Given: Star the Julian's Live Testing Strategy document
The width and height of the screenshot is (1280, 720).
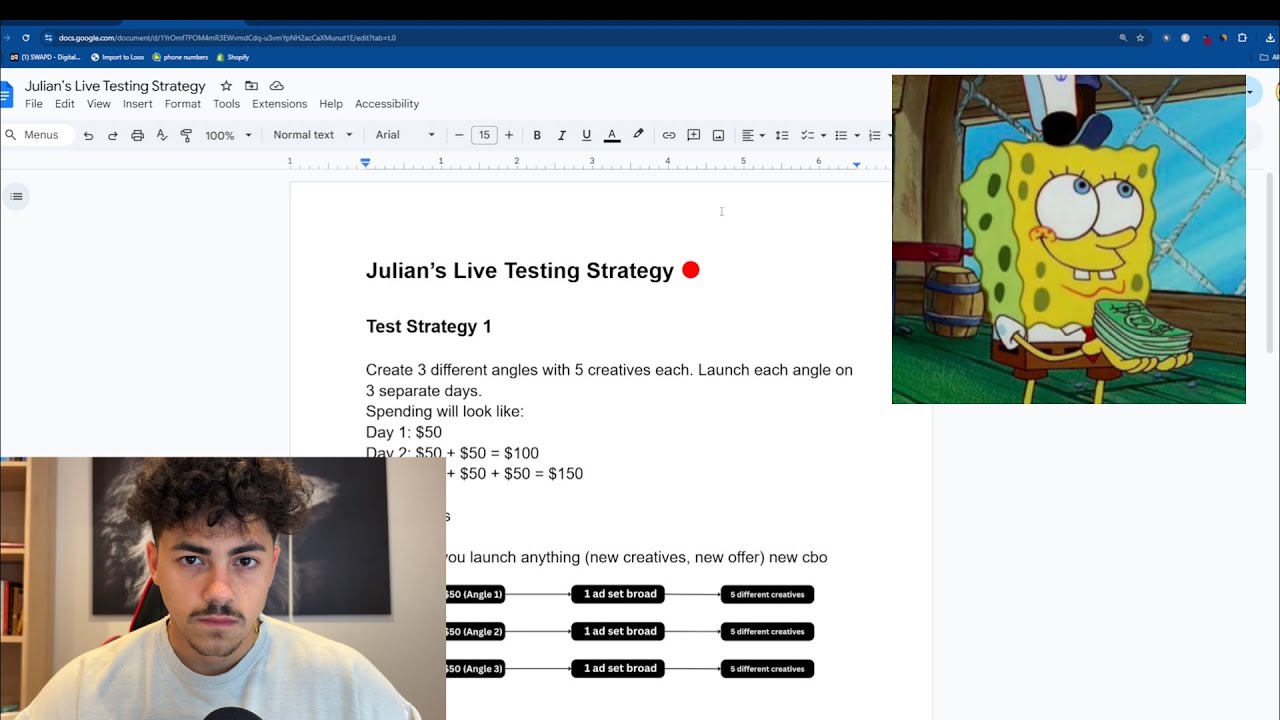Looking at the screenshot, I should tap(226, 86).
